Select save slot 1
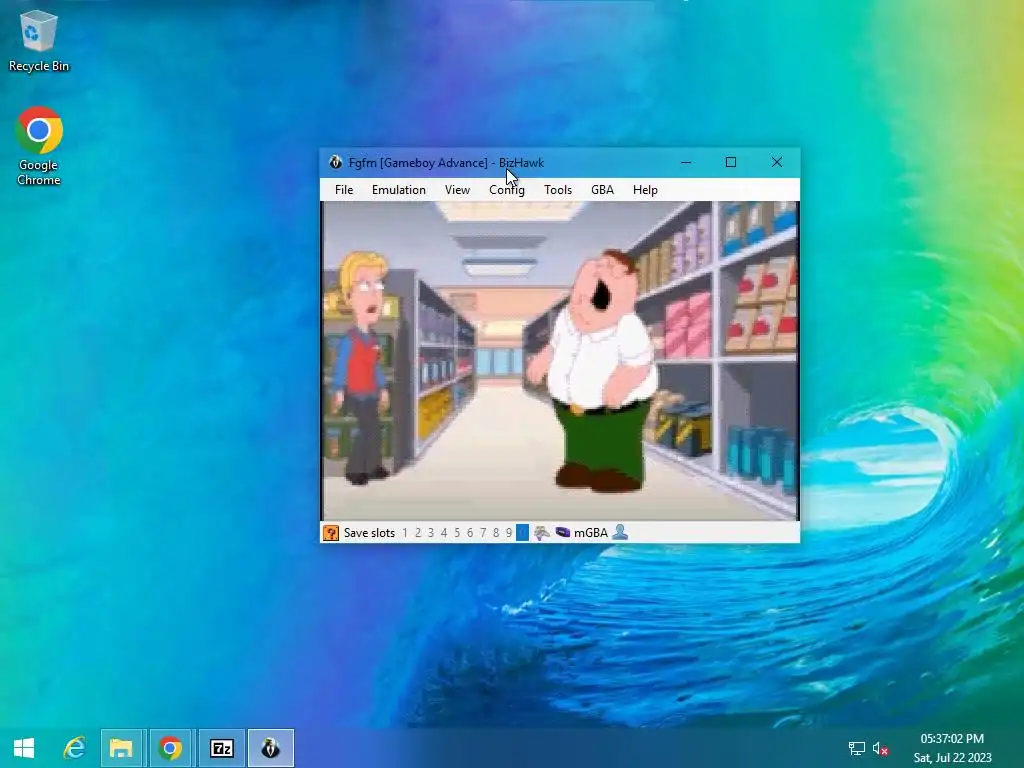This screenshot has height=768, width=1024. pyautogui.click(x=405, y=533)
